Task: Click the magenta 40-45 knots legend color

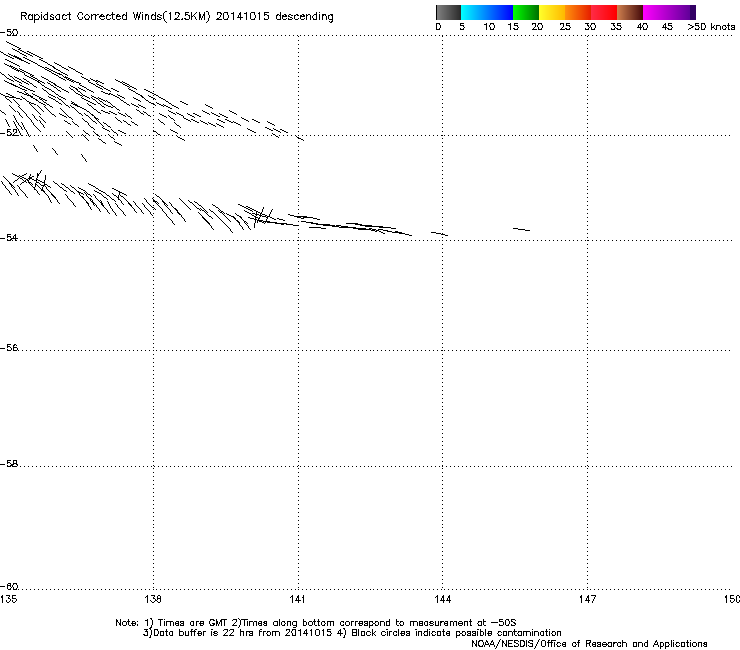Action: click(x=656, y=12)
